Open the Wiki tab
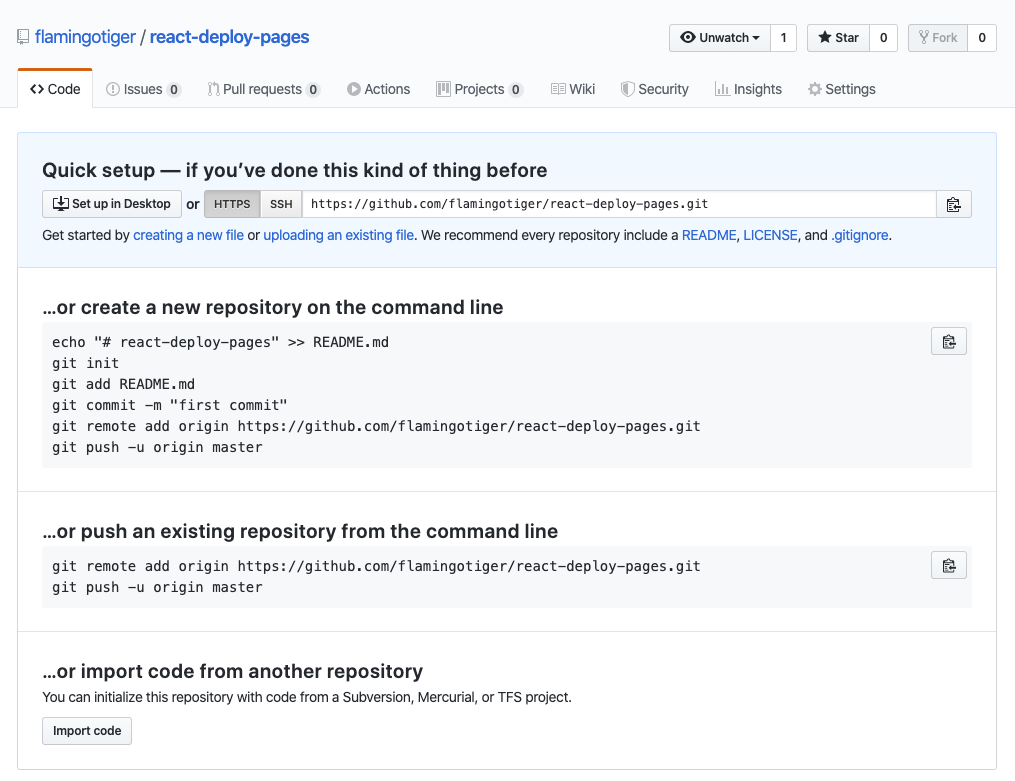The image size is (1015, 781). click(x=573, y=89)
